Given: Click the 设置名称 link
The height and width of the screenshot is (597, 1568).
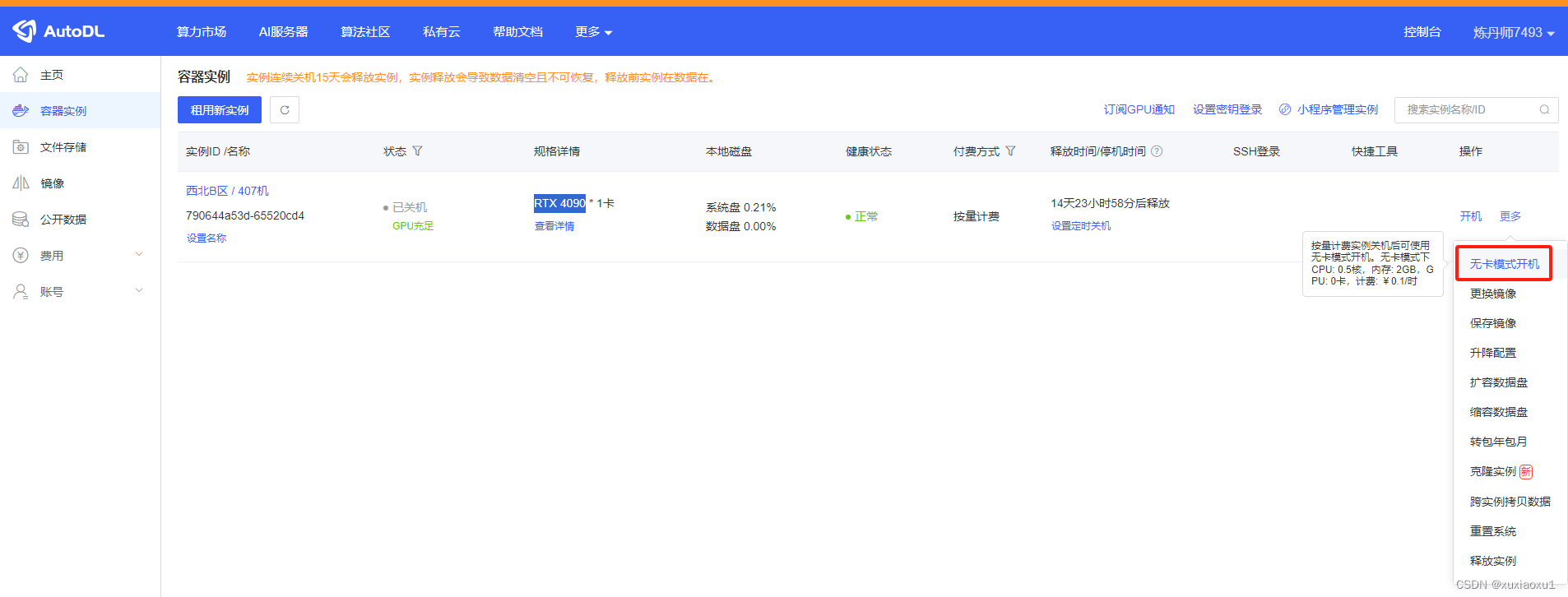Looking at the screenshot, I should 206,238.
